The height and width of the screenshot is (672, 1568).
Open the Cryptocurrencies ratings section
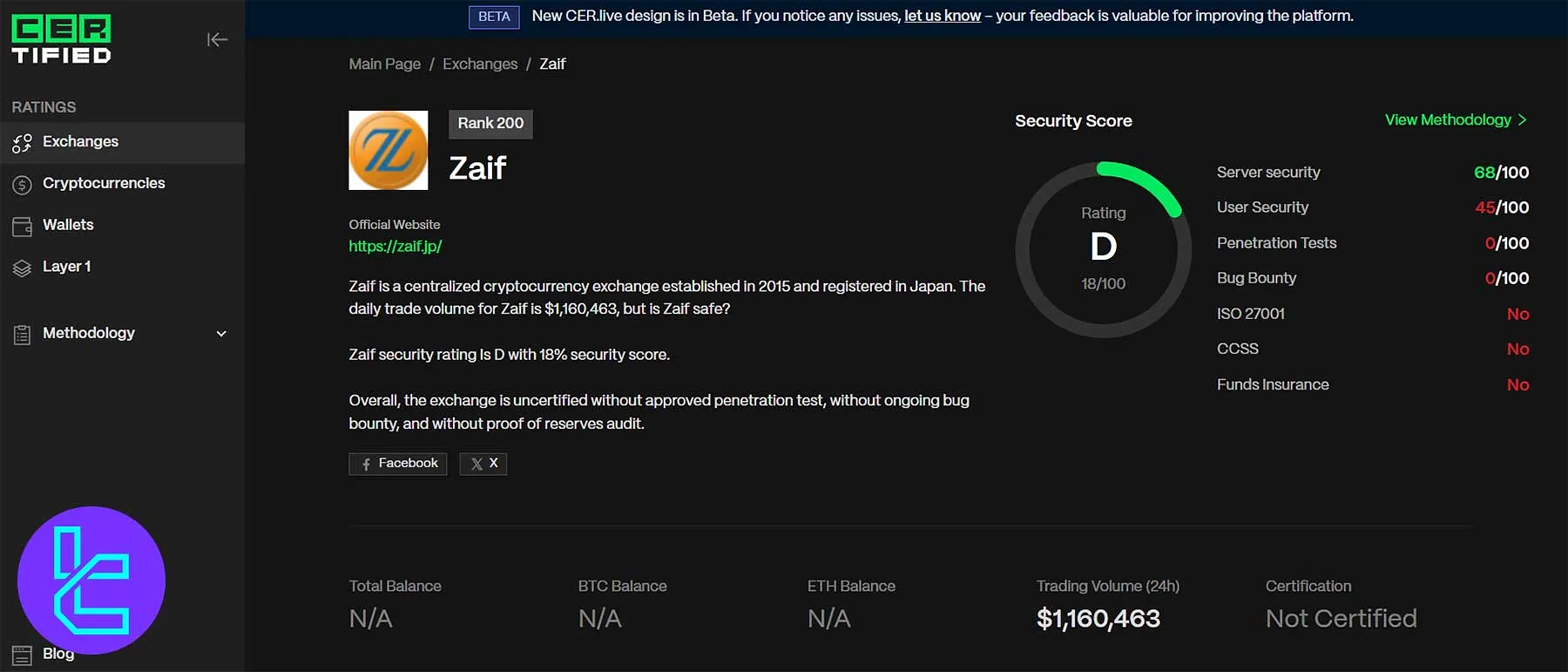point(122,184)
